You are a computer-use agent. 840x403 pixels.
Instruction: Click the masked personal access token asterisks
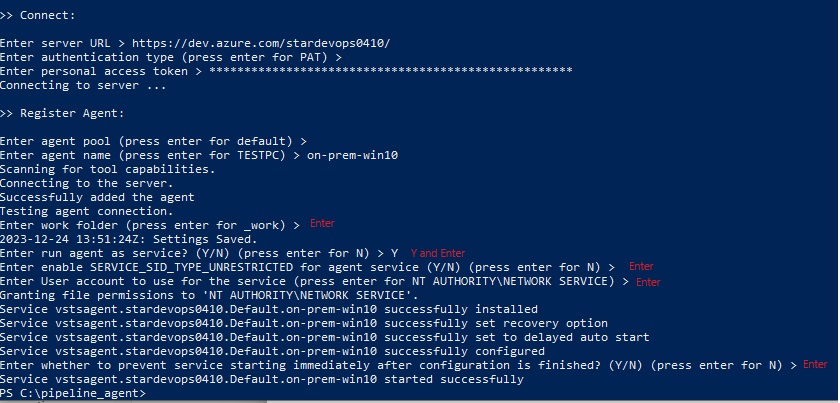pos(391,71)
